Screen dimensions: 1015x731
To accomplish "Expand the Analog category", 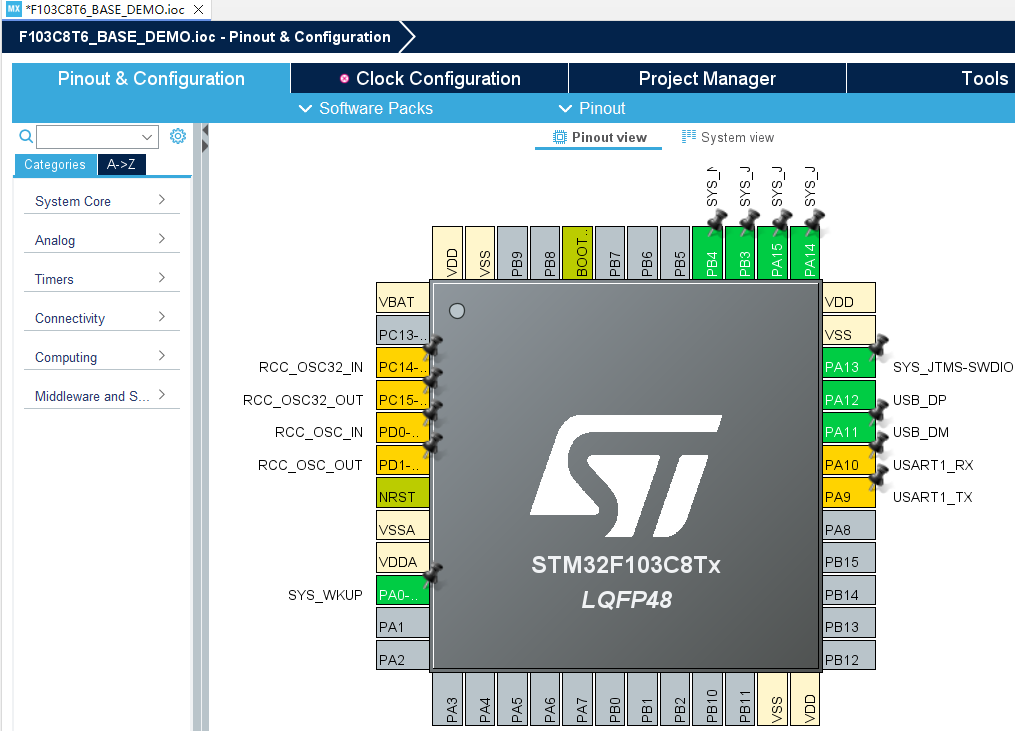I will [x=102, y=240].
